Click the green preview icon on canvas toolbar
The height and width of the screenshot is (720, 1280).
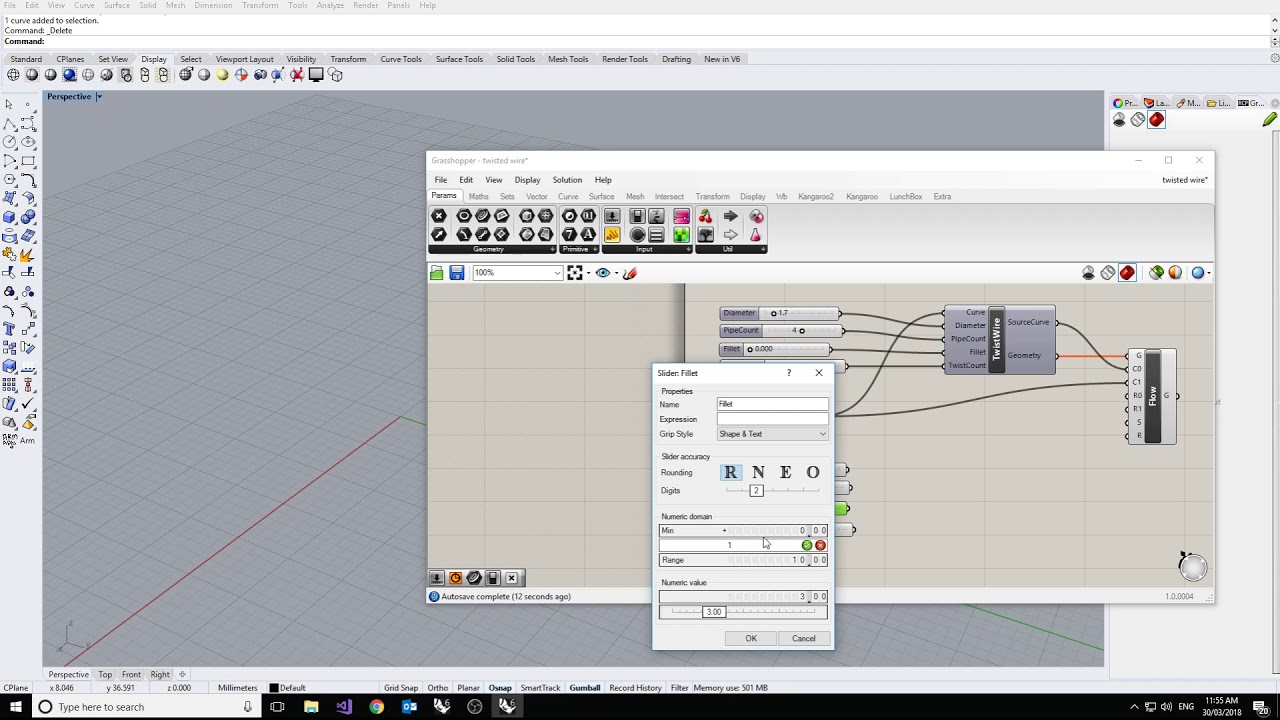point(1156,273)
